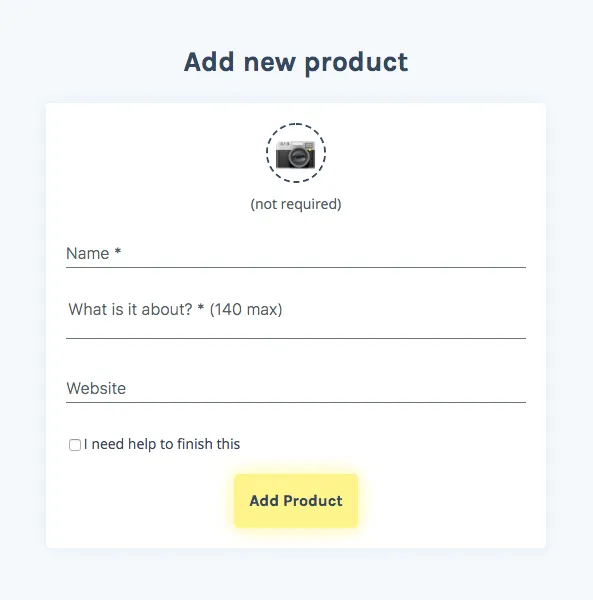Click the "Add new product" heading
The height and width of the screenshot is (600, 593).
296,63
